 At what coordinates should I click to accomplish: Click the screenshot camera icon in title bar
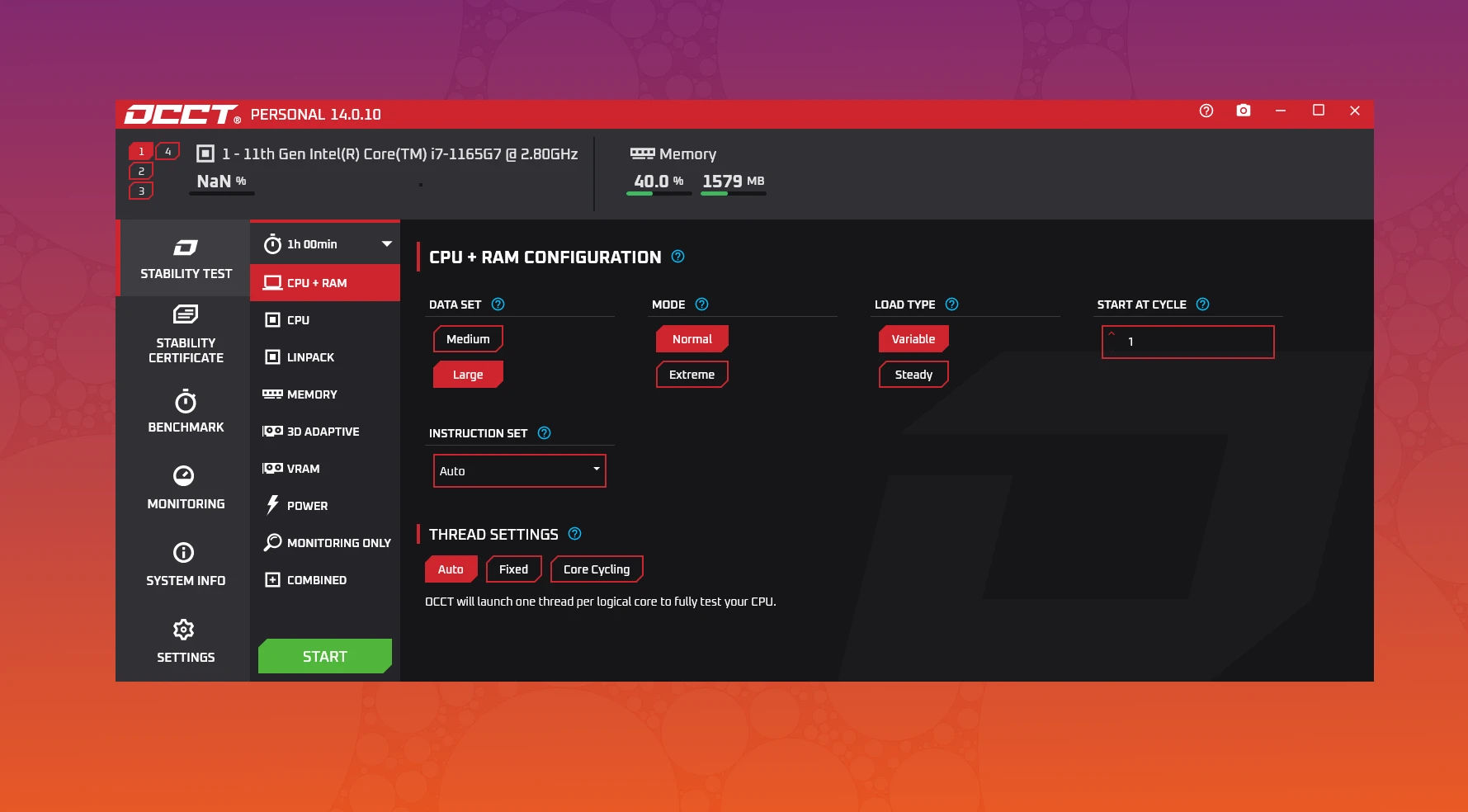(x=1243, y=111)
